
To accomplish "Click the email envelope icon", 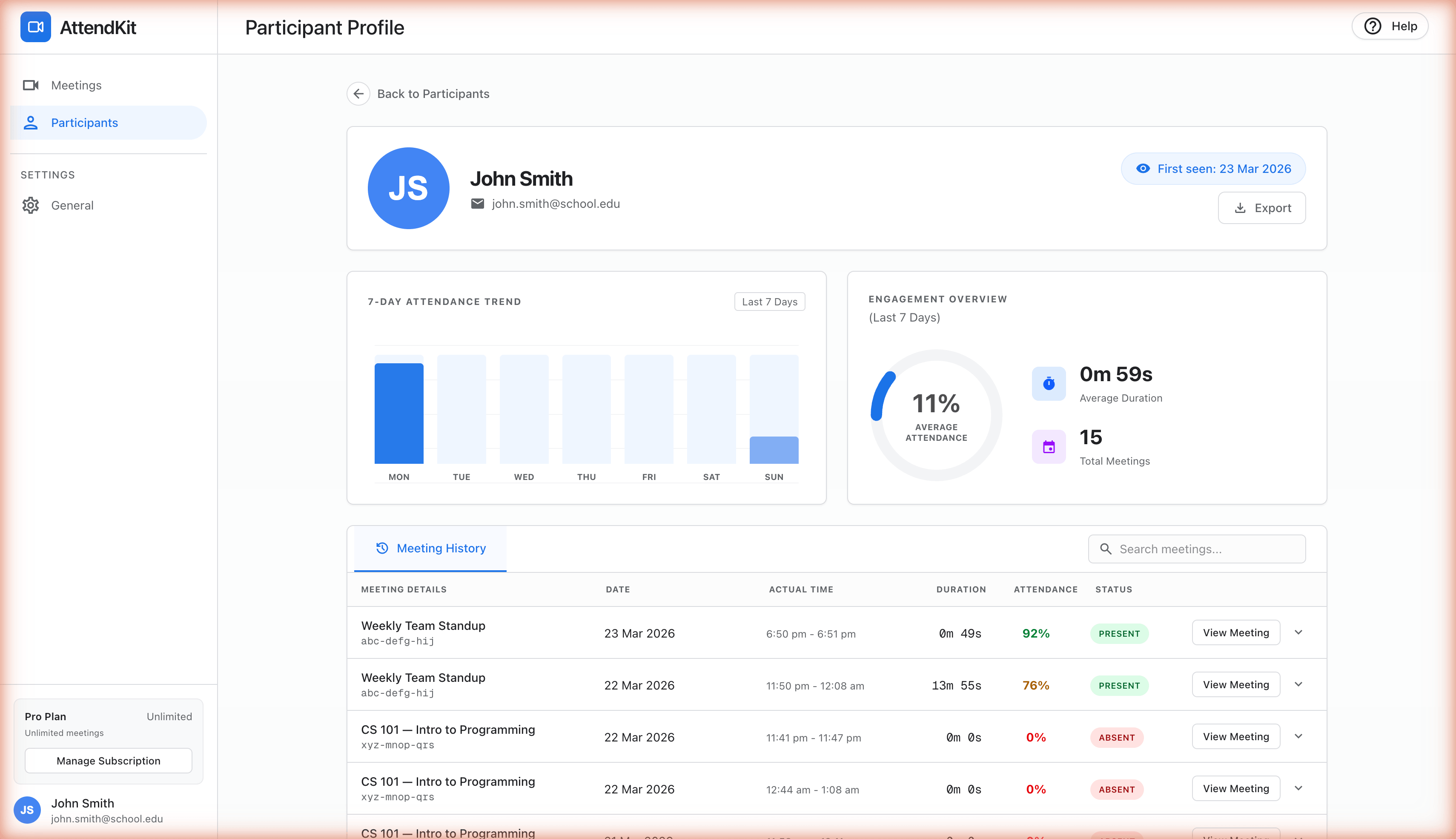I will click(x=478, y=204).
